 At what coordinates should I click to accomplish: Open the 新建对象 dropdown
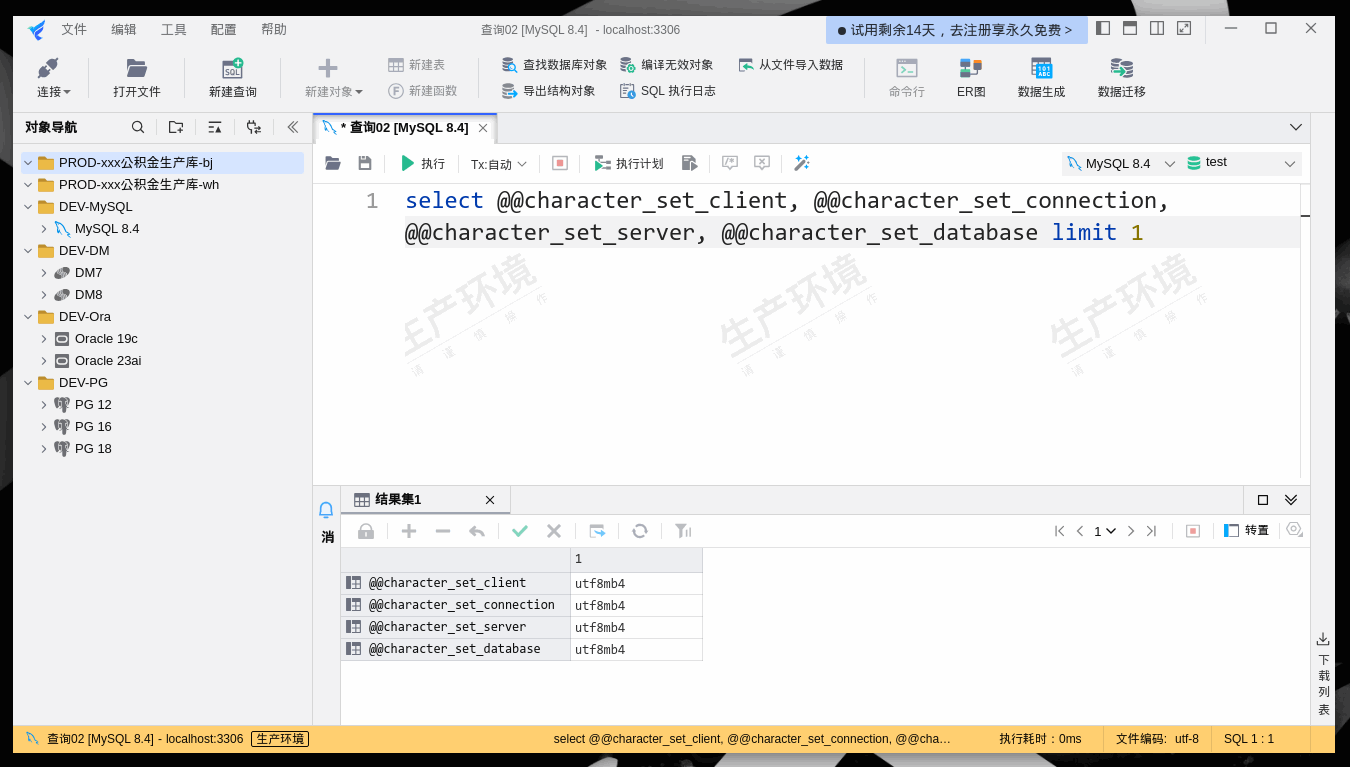[334, 78]
